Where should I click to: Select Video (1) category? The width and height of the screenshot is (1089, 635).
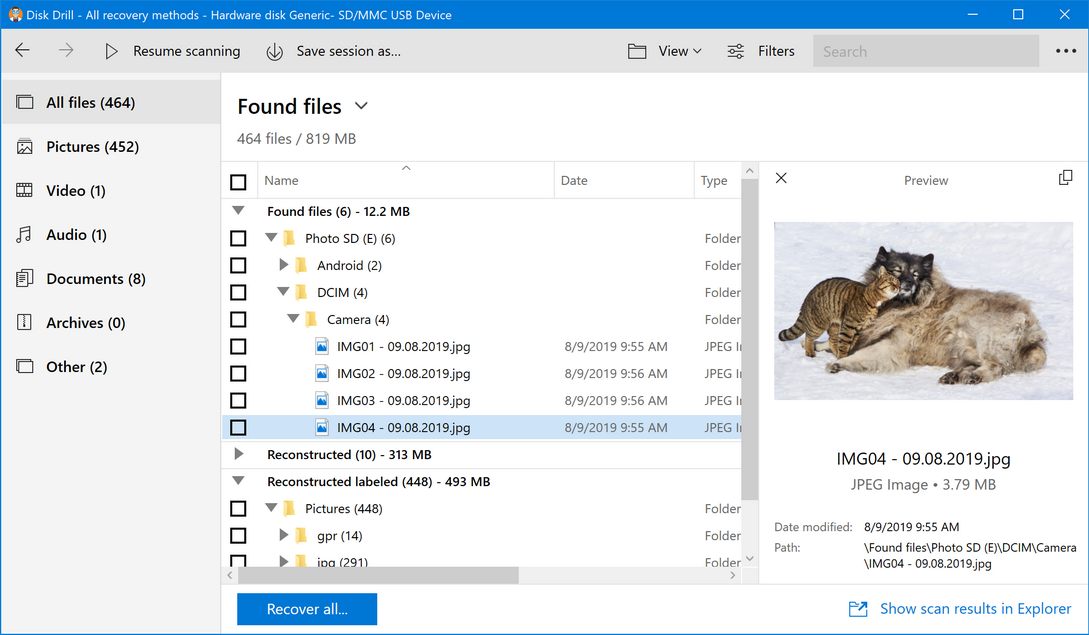pyautogui.click(x=111, y=190)
